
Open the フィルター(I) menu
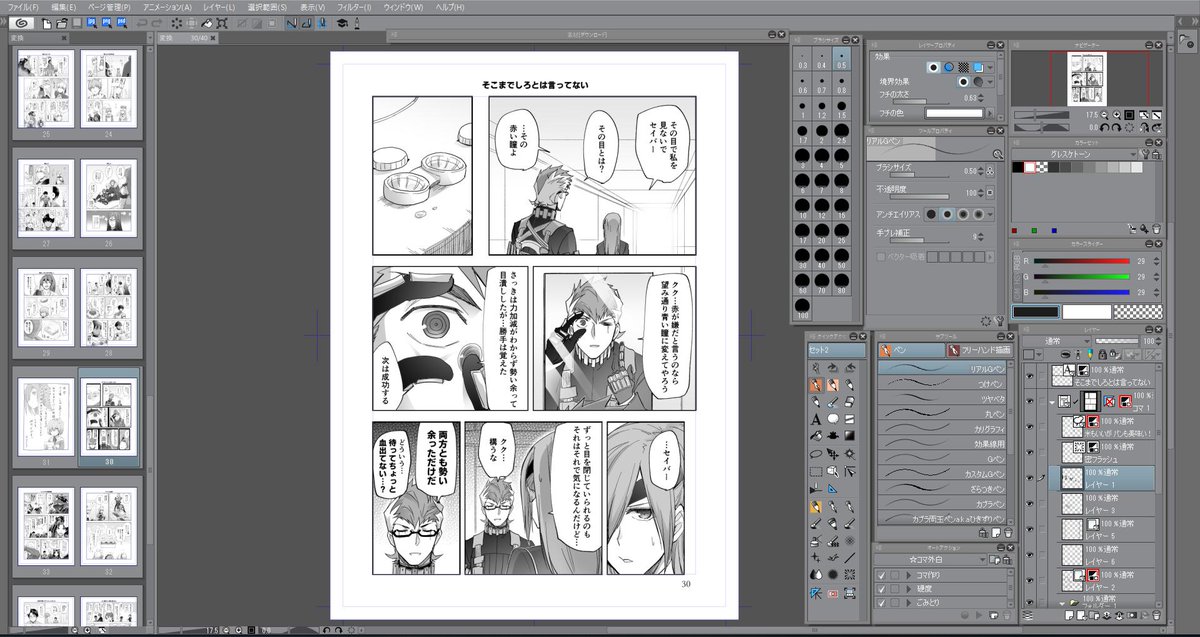point(354,7)
